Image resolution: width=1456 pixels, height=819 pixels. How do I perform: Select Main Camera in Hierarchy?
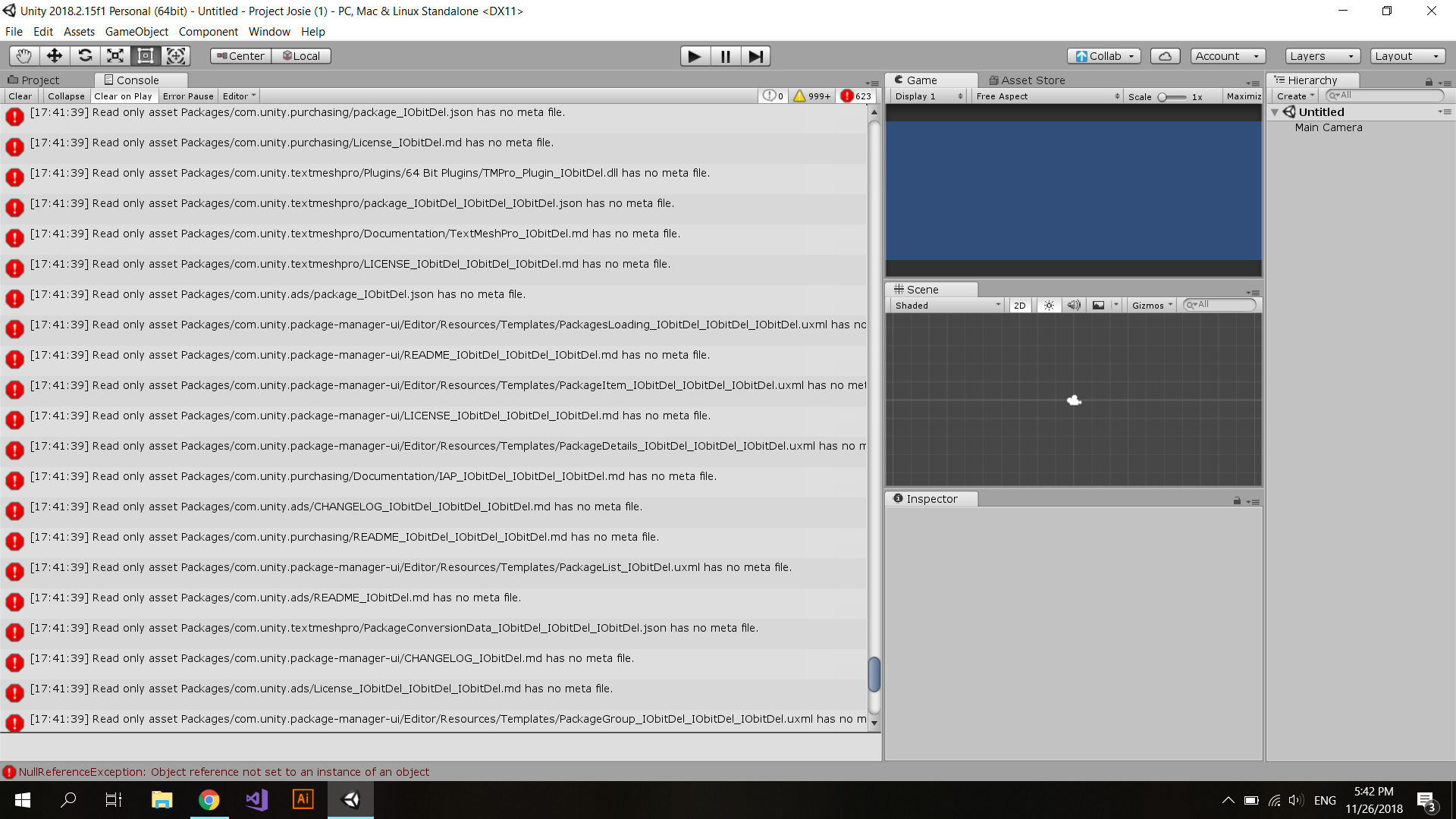[x=1328, y=127]
